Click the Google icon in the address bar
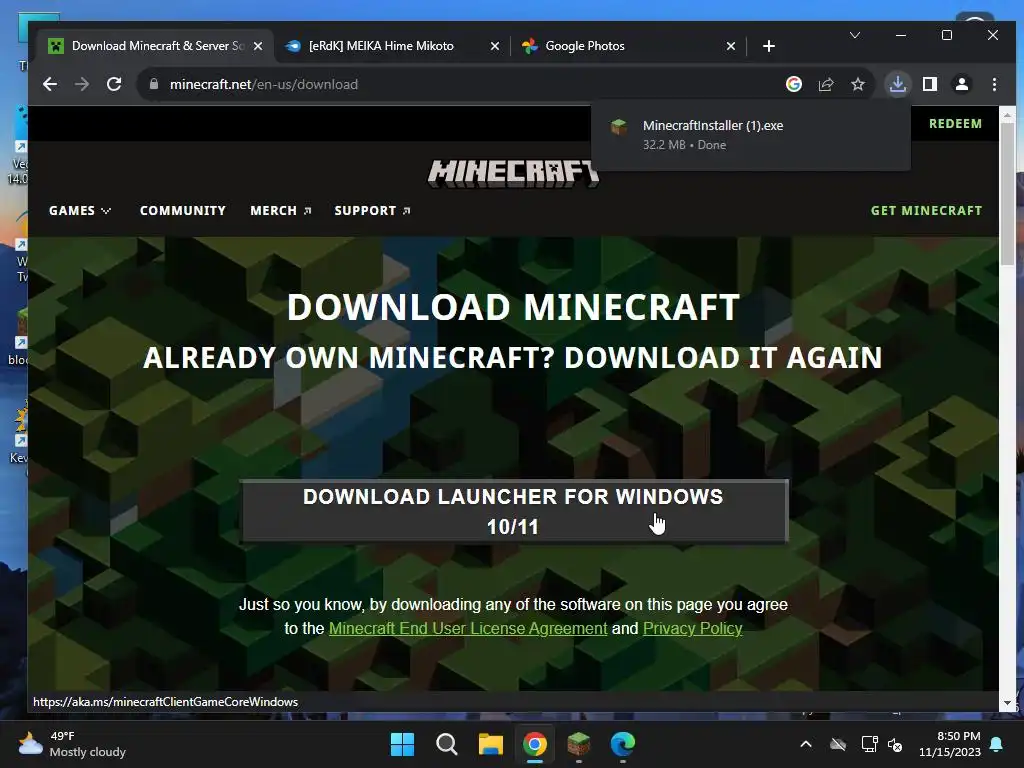 (x=793, y=84)
